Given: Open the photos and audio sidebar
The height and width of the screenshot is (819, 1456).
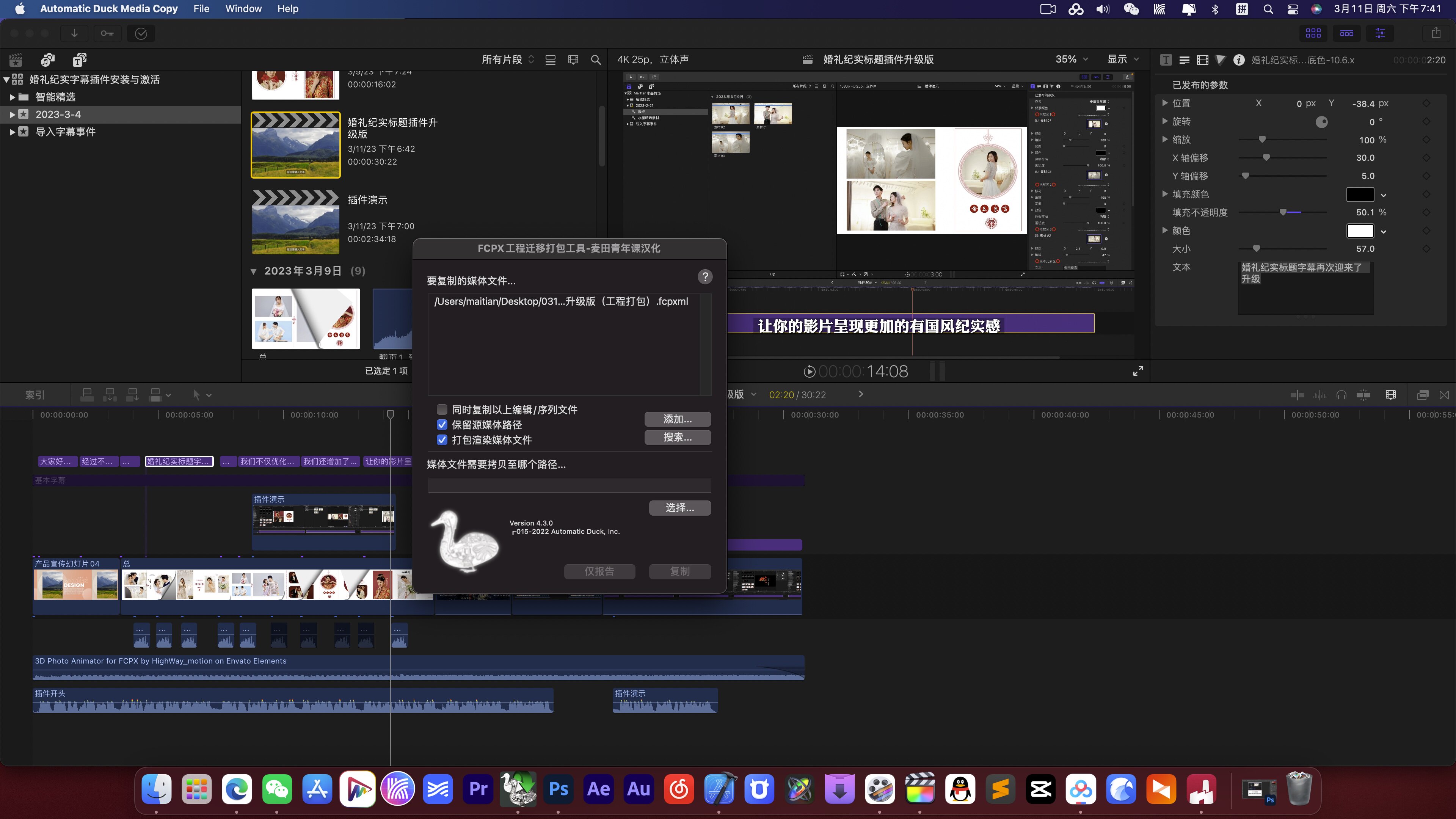Looking at the screenshot, I should click(x=47, y=60).
